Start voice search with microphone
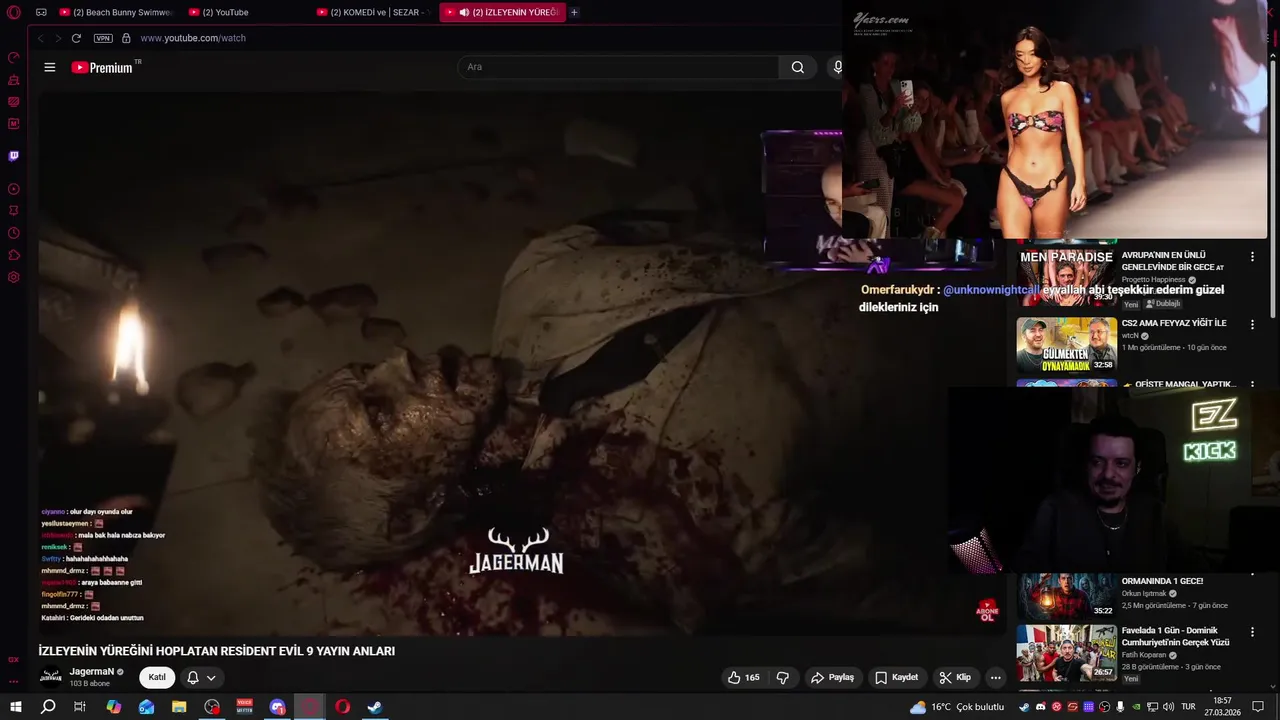Viewport: 1280px width, 720px height. tap(838, 67)
